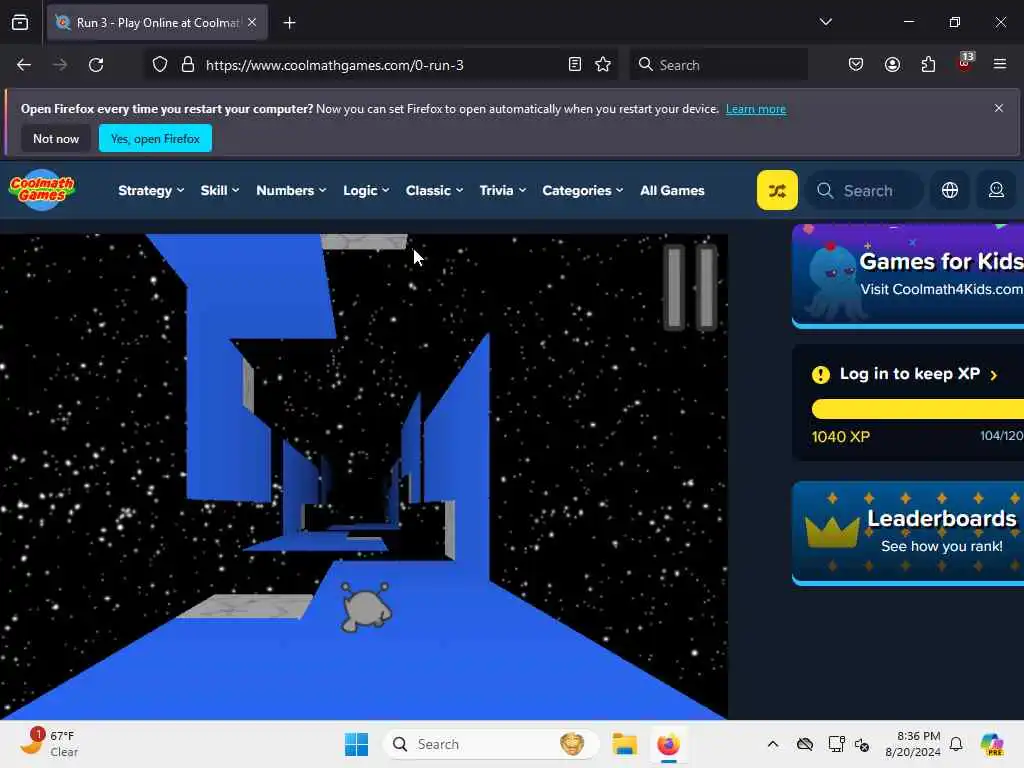Show hidden system tray icons
Viewport: 1024px width, 768px height.
click(773, 744)
